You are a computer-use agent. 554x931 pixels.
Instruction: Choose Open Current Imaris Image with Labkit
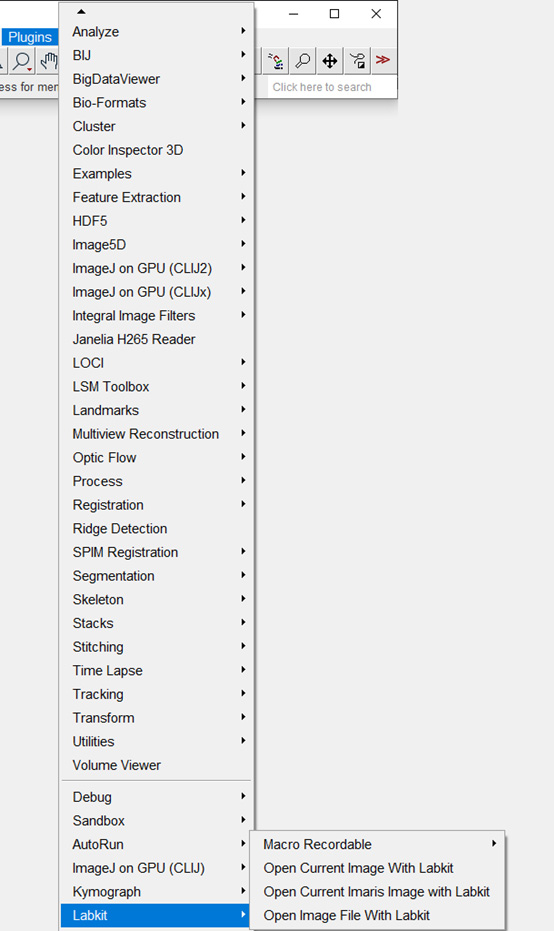click(x=377, y=892)
